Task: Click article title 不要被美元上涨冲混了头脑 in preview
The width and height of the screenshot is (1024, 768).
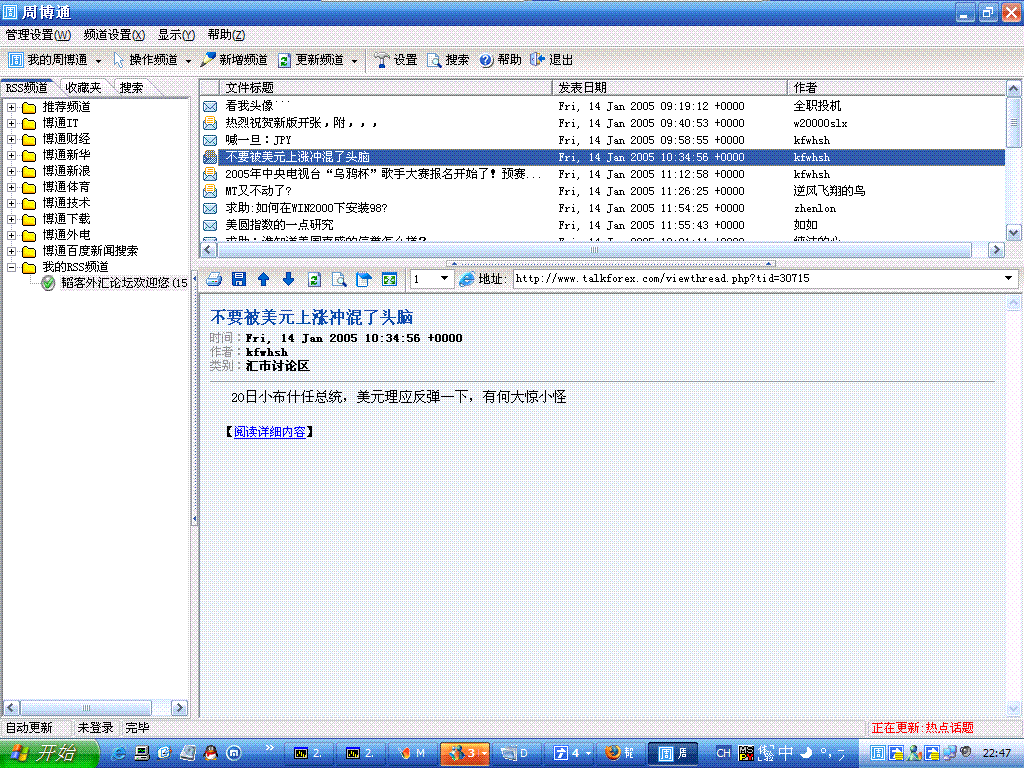Action: click(312, 317)
